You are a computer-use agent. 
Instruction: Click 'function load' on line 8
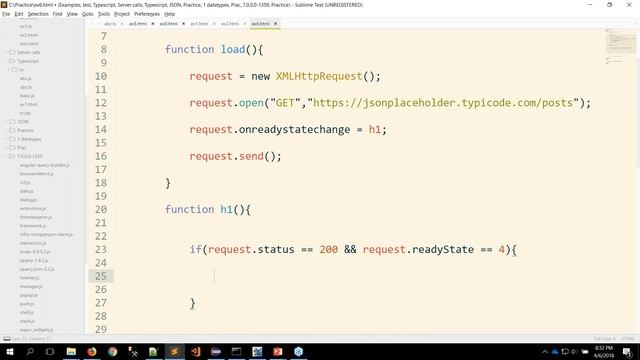205,49
